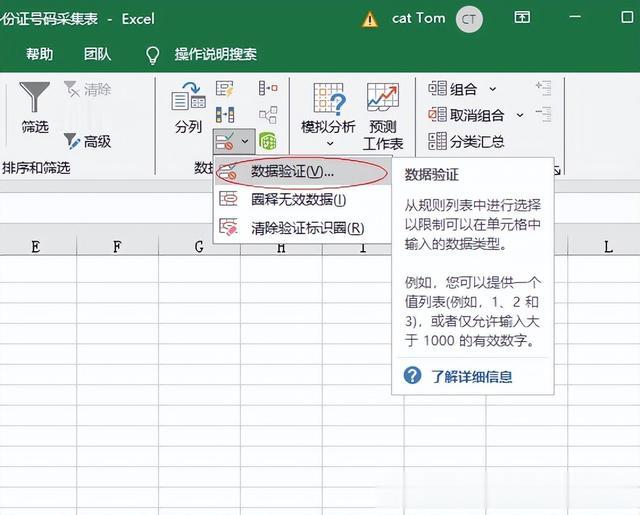Click the green Manage Data Model icon

268,141
